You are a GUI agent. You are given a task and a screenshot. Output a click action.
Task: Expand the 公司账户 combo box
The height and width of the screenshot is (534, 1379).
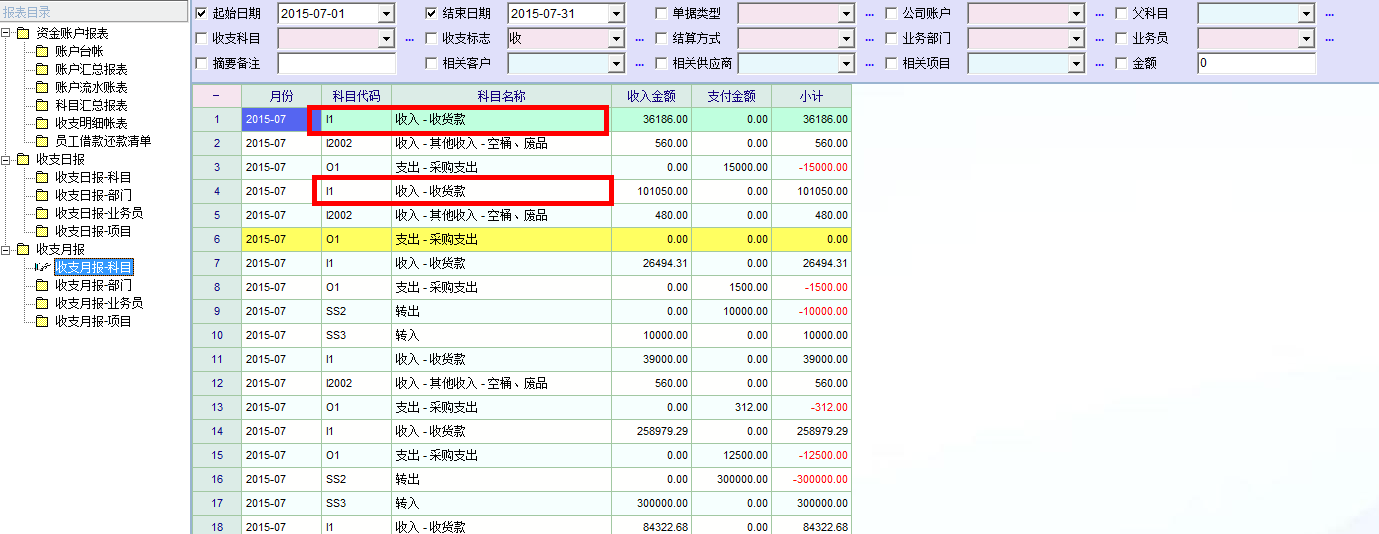click(1076, 14)
